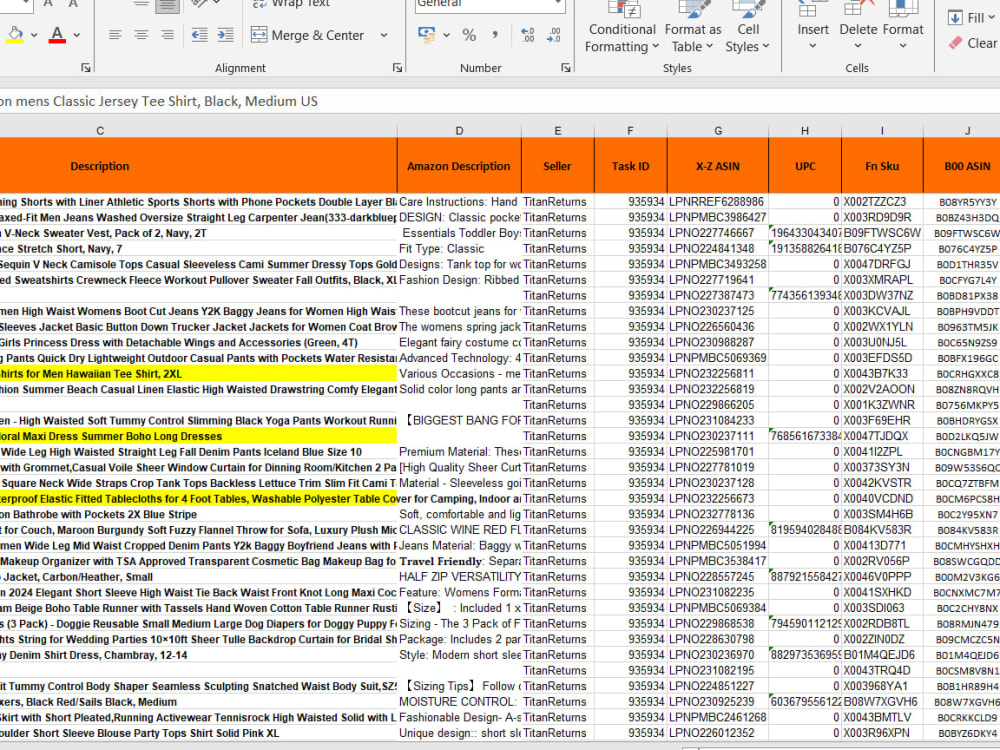Click the Decrease Decimal icon
Screen dimensions: 1000x750
(x=554, y=35)
